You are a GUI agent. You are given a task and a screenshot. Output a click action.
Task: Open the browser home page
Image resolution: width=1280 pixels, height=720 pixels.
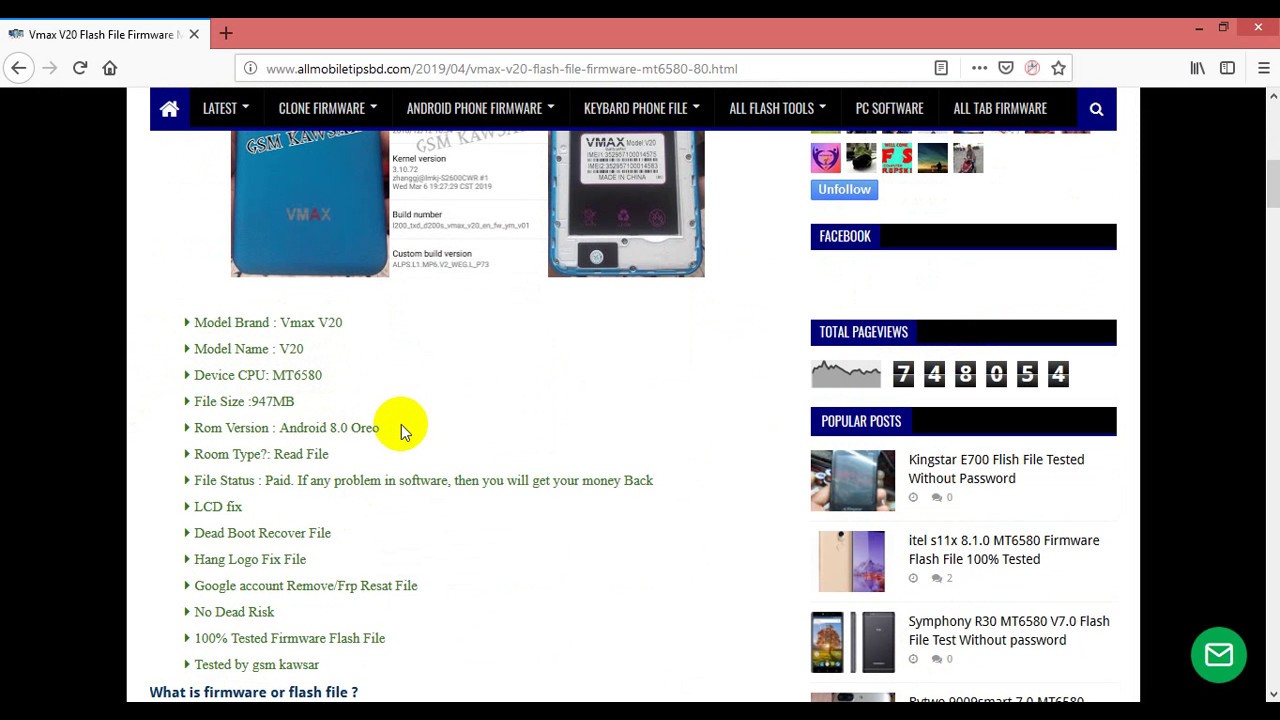tap(110, 68)
